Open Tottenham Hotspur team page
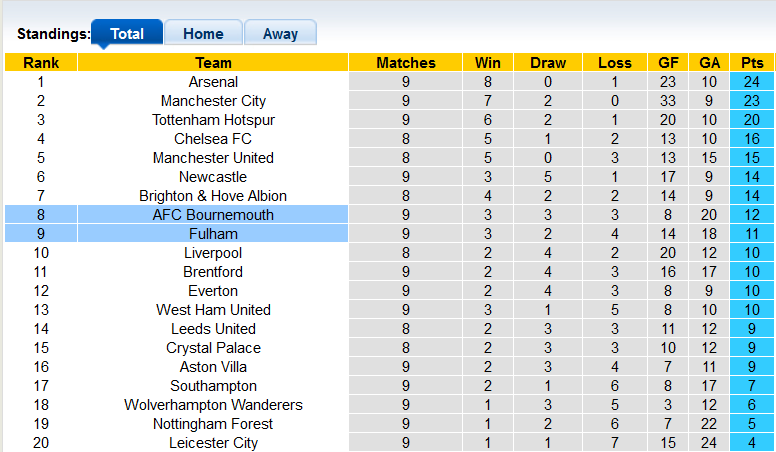The height and width of the screenshot is (452, 776). click(x=213, y=120)
